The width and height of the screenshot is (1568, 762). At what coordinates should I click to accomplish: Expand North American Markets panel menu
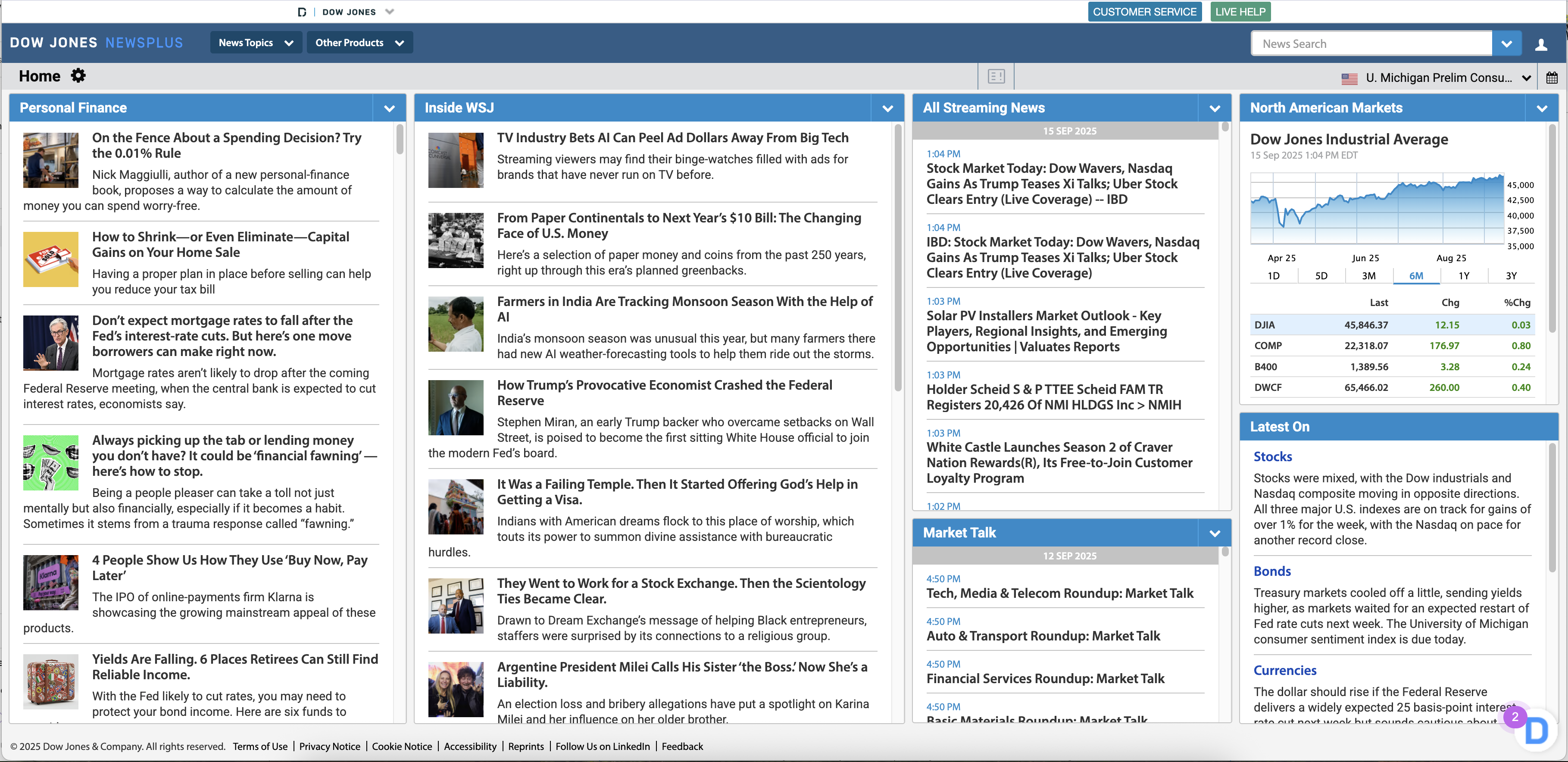[x=1541, y=108]
